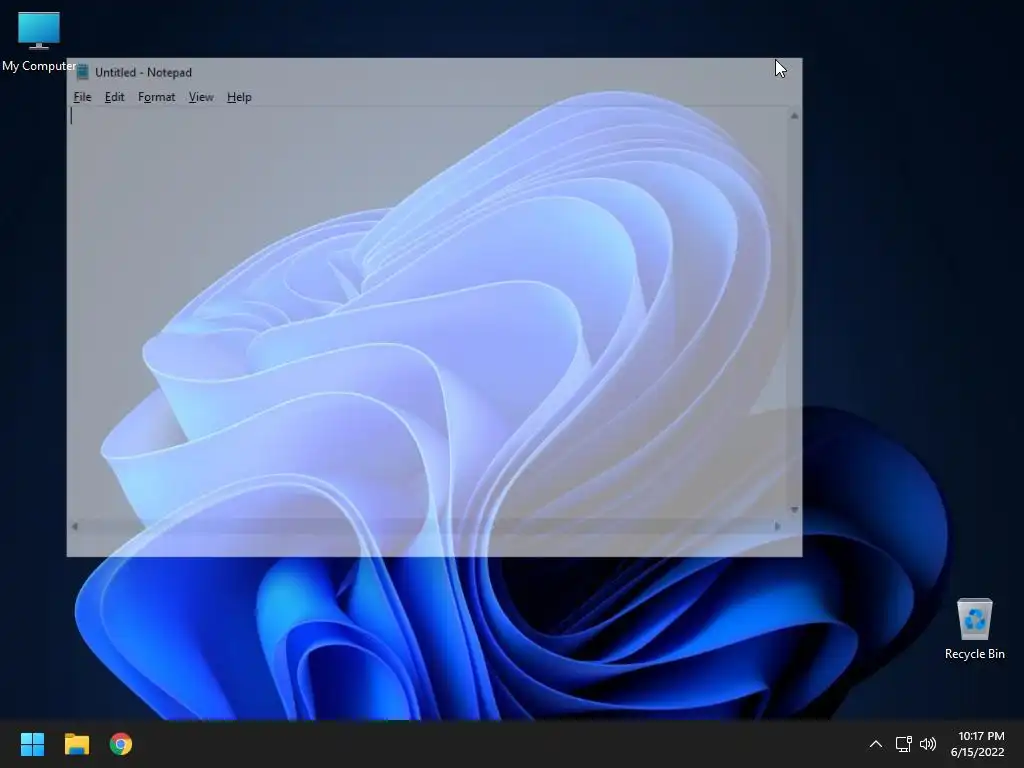The width and height of the screenshot is (1024, 768).
Task: Open the network status tray icon
Action: click(903, 744)
